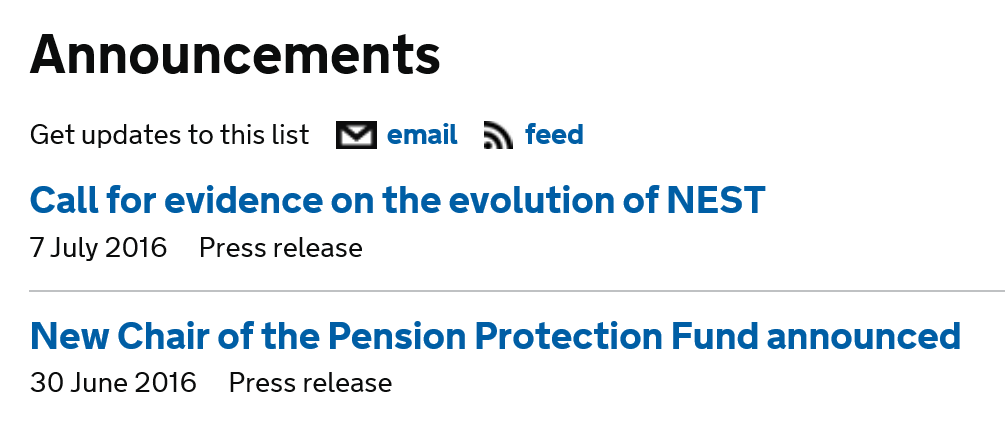Viewport: 1005px width, 424px height.
Task: Click 'Call for' at start of first headline
Action: (93, 200)
